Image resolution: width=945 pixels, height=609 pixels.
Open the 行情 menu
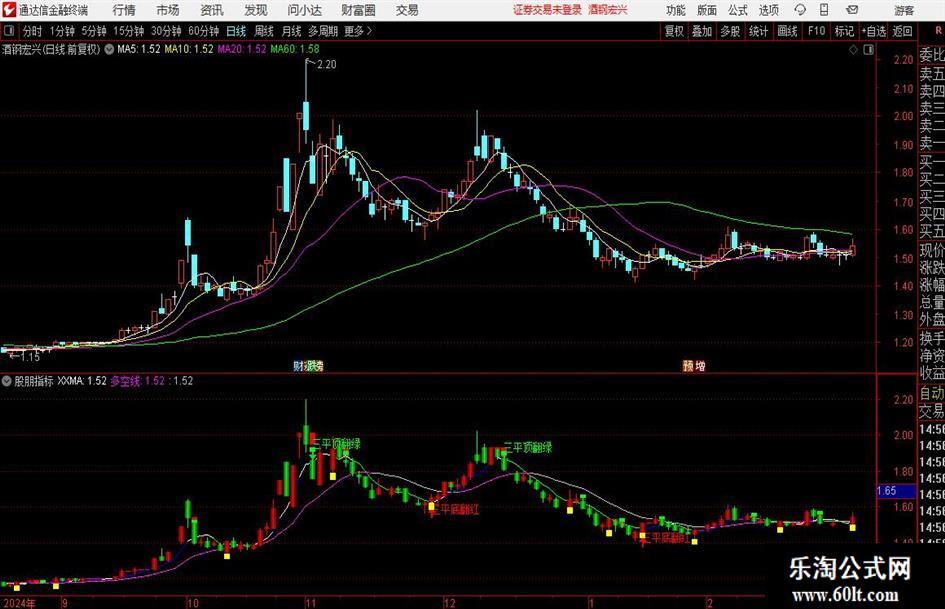coord(124,10)
